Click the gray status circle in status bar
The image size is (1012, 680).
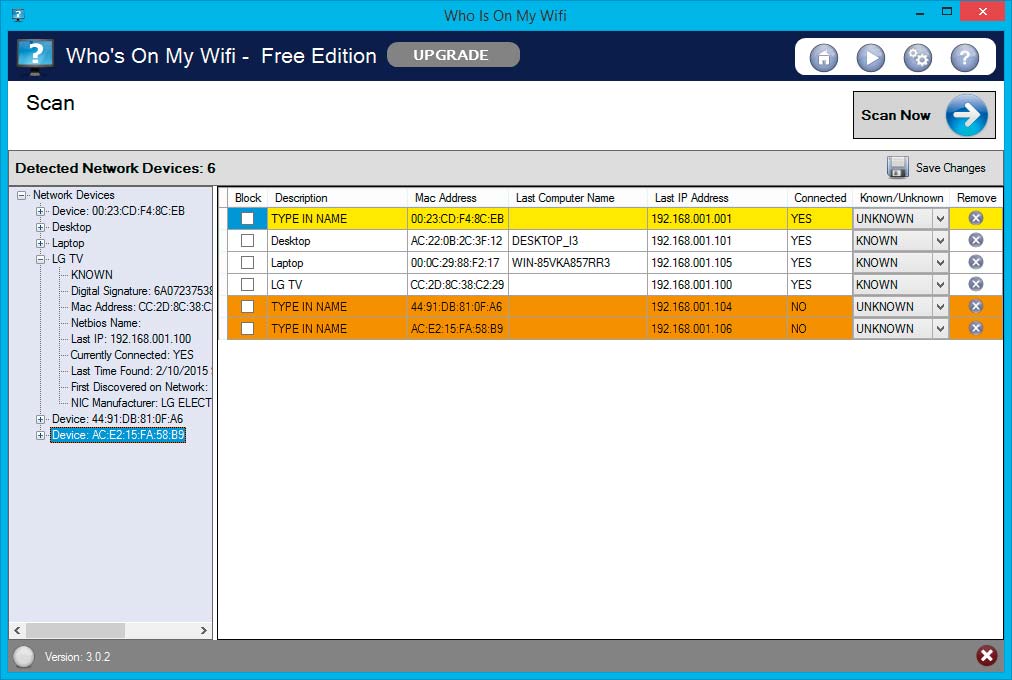(x=24, y=657)
